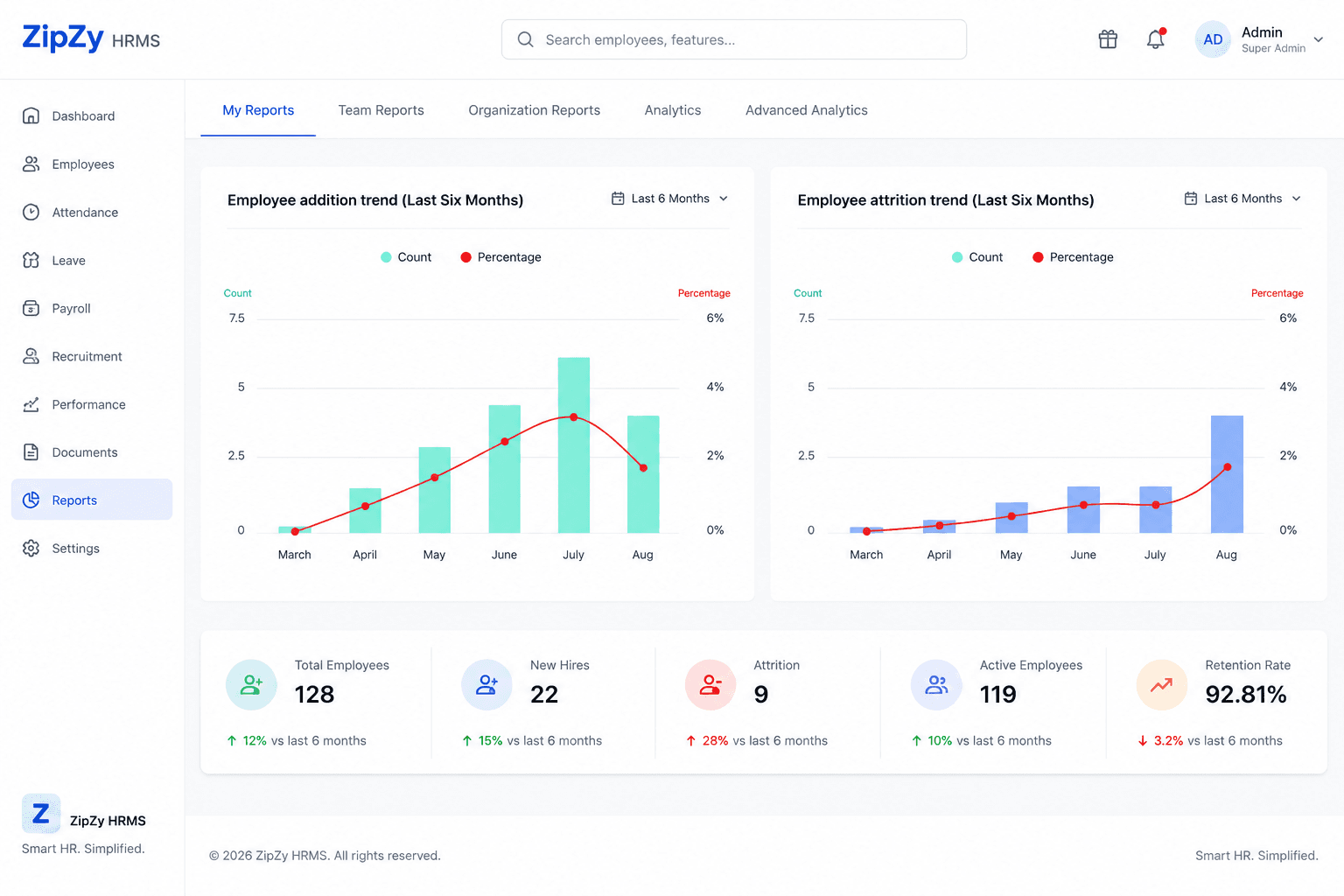The image size is (1344, 896).
Task: Click the May bar in attrition trend chart
Action: click(x=1011, y=517)
